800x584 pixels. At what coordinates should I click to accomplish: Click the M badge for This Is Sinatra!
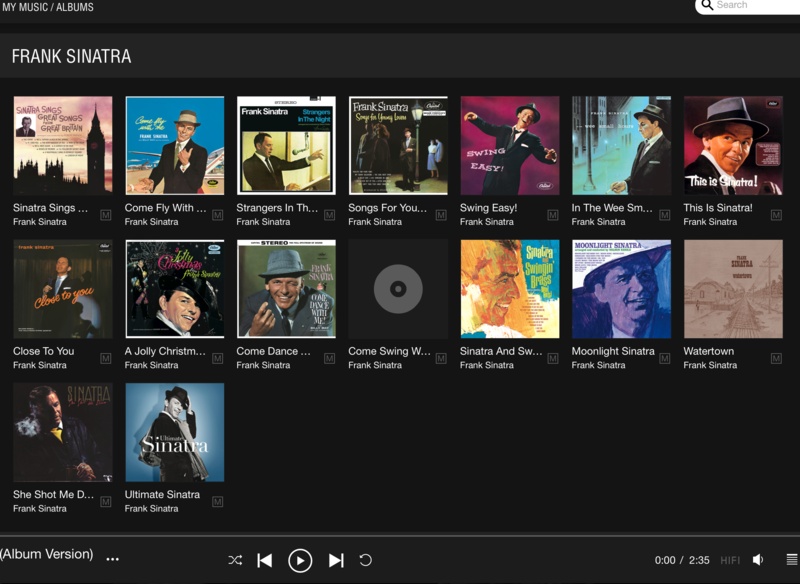(776, 215)
